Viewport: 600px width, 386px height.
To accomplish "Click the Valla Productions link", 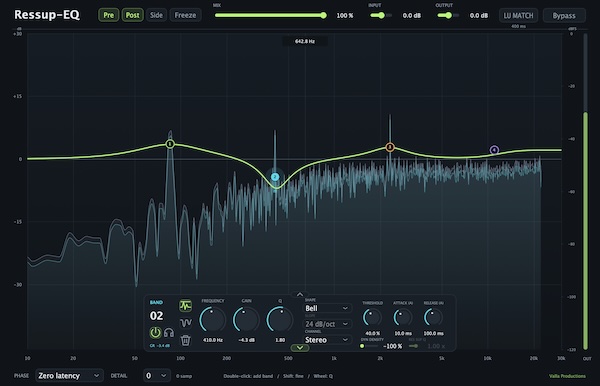I will click(x=567, y=376).
